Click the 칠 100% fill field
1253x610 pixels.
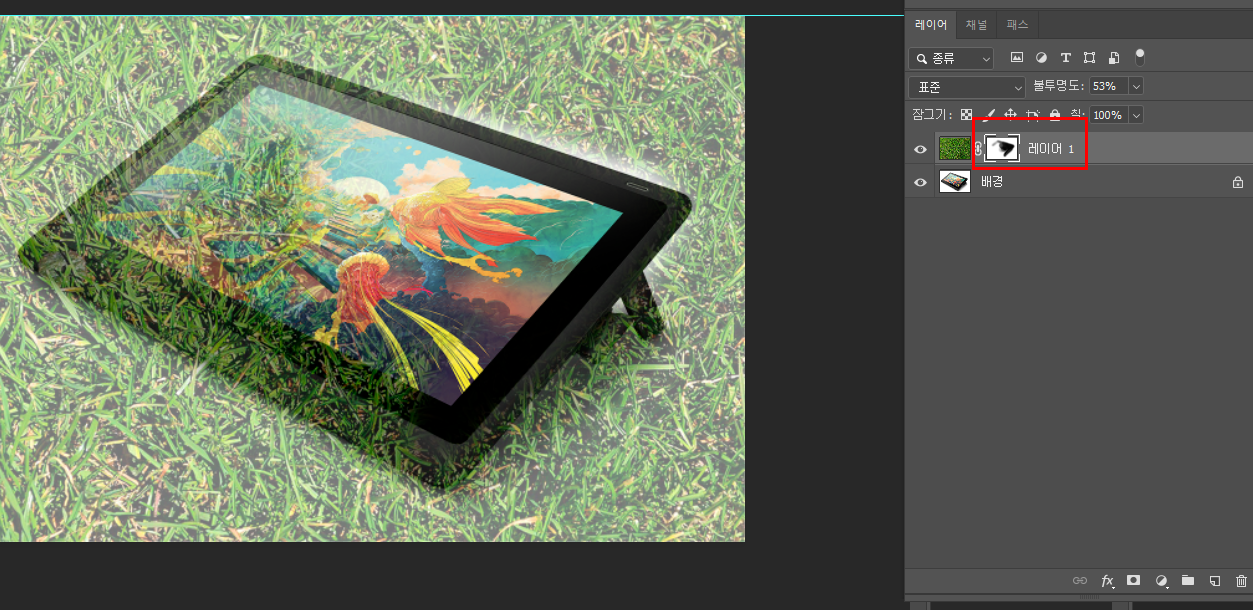1108,115
